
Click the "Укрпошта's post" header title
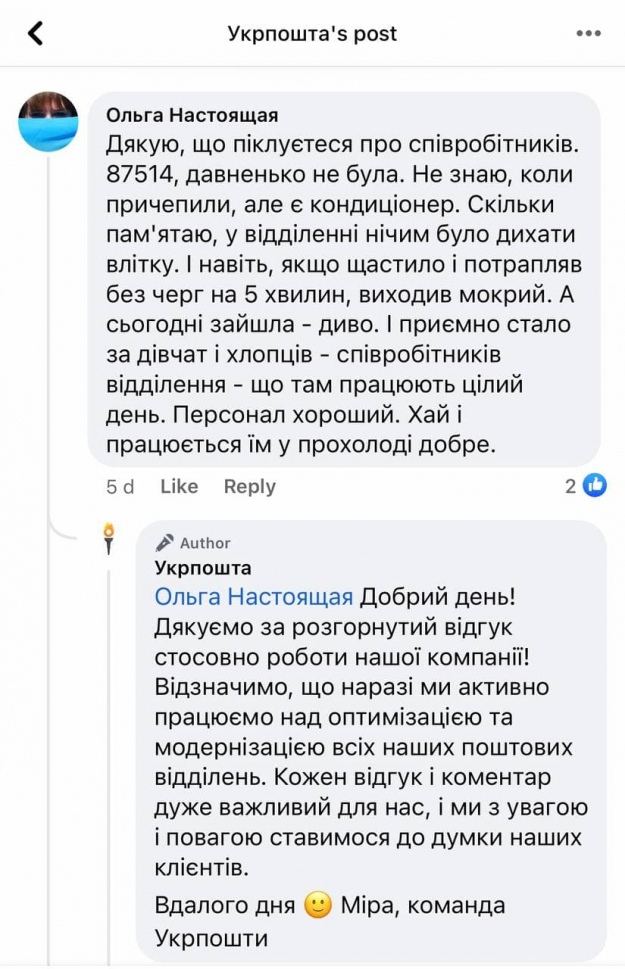tap(312, 34)
